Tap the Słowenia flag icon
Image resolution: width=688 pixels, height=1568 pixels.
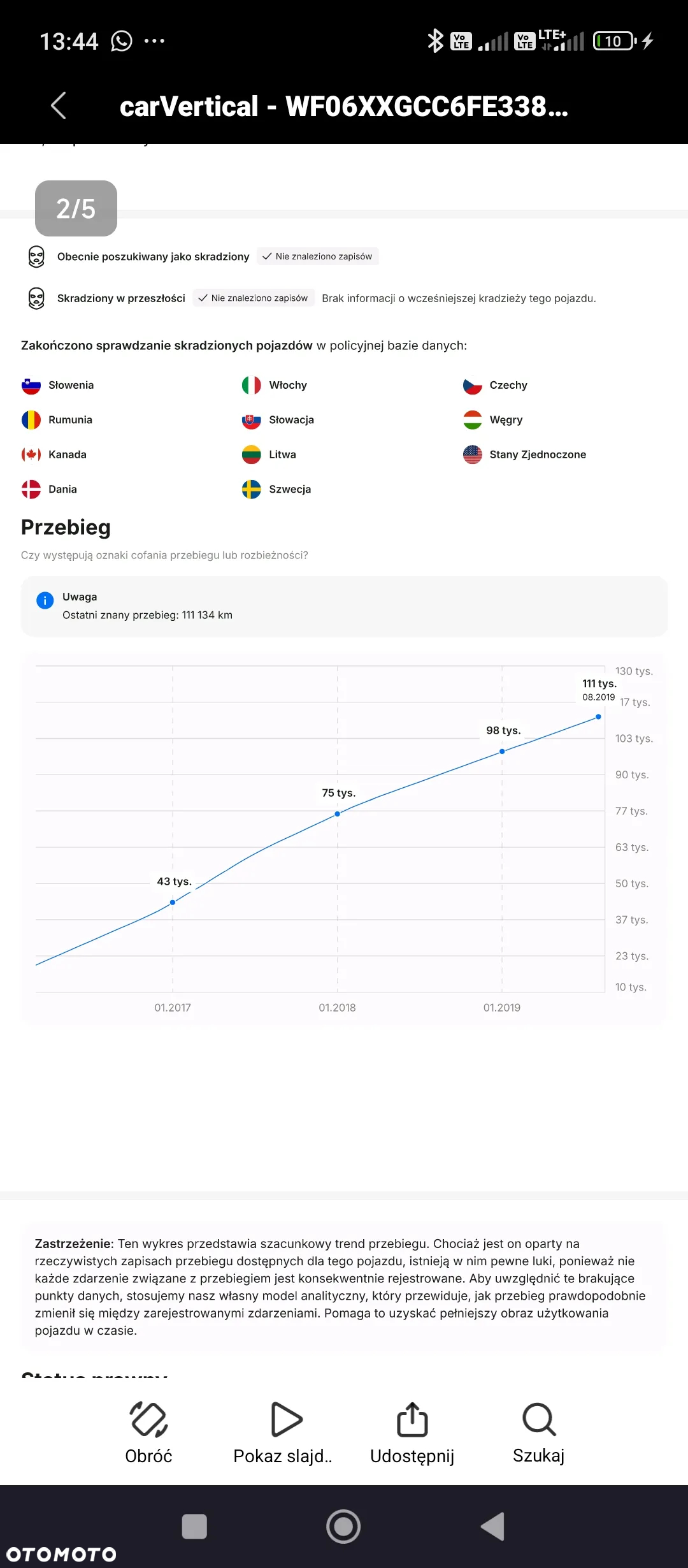(31, 386)
